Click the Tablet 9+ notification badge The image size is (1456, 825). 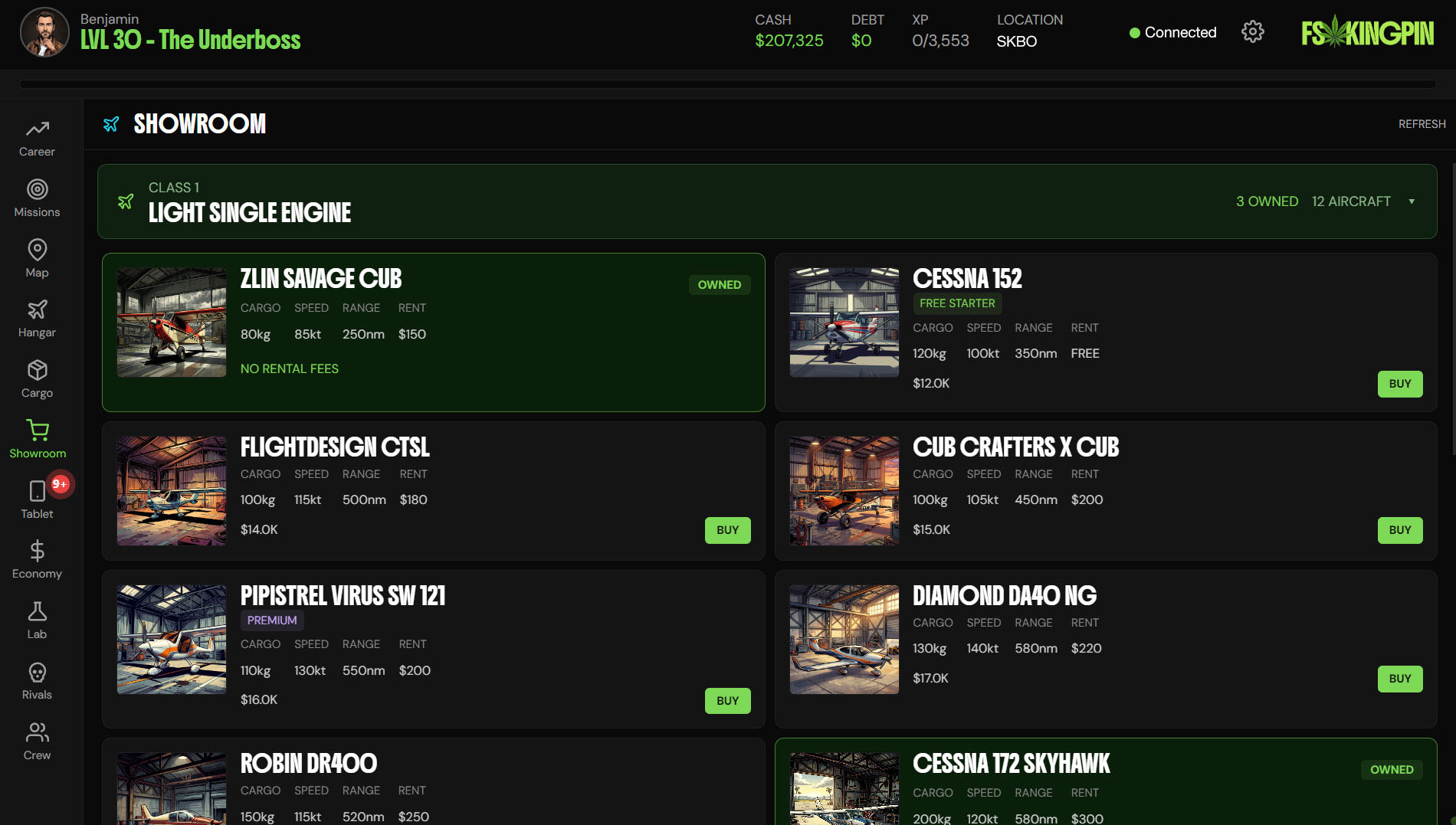(x=60, y=484)
